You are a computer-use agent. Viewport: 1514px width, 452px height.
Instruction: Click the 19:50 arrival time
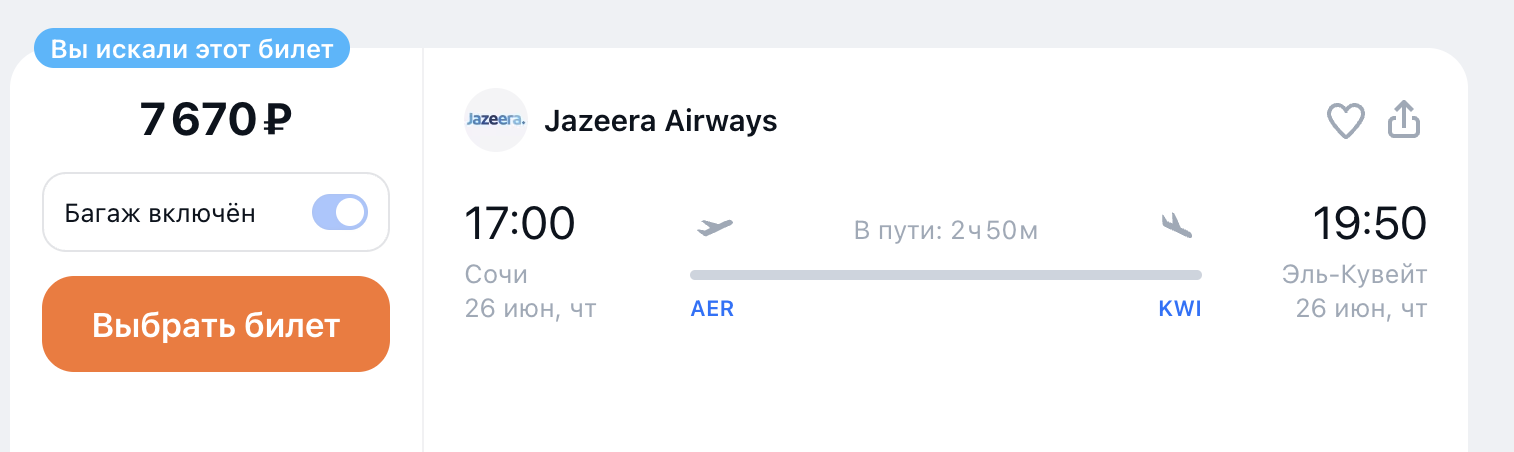(1370, 223)
